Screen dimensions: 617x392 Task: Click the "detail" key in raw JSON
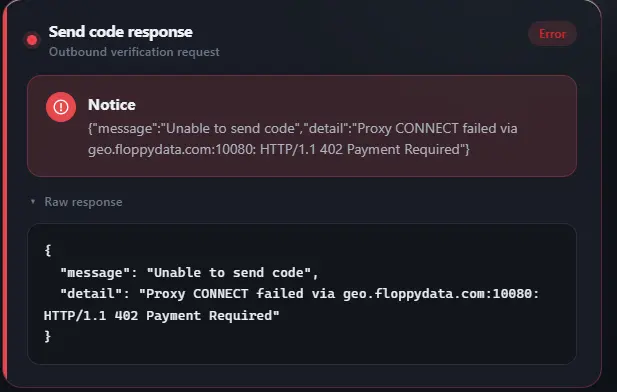(x=91, y=294)
